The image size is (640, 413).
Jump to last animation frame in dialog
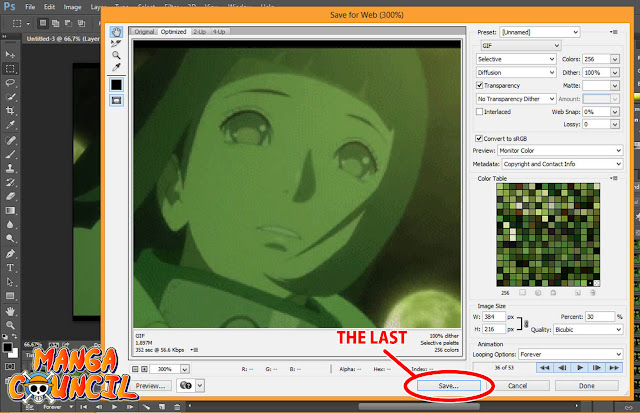(614, 368)
